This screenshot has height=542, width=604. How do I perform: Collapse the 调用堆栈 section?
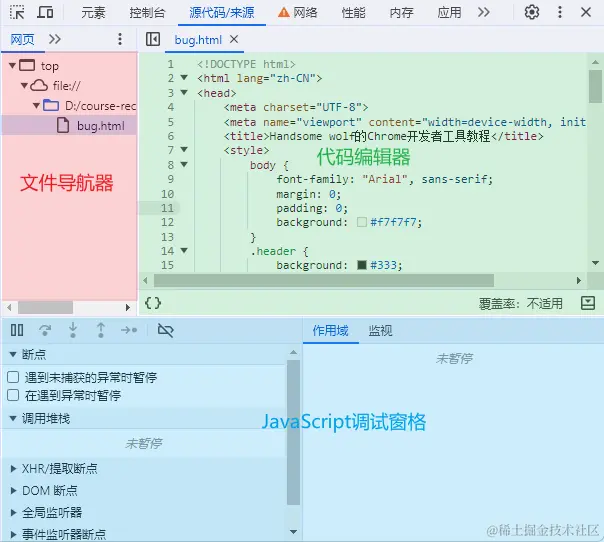point(13,418)
